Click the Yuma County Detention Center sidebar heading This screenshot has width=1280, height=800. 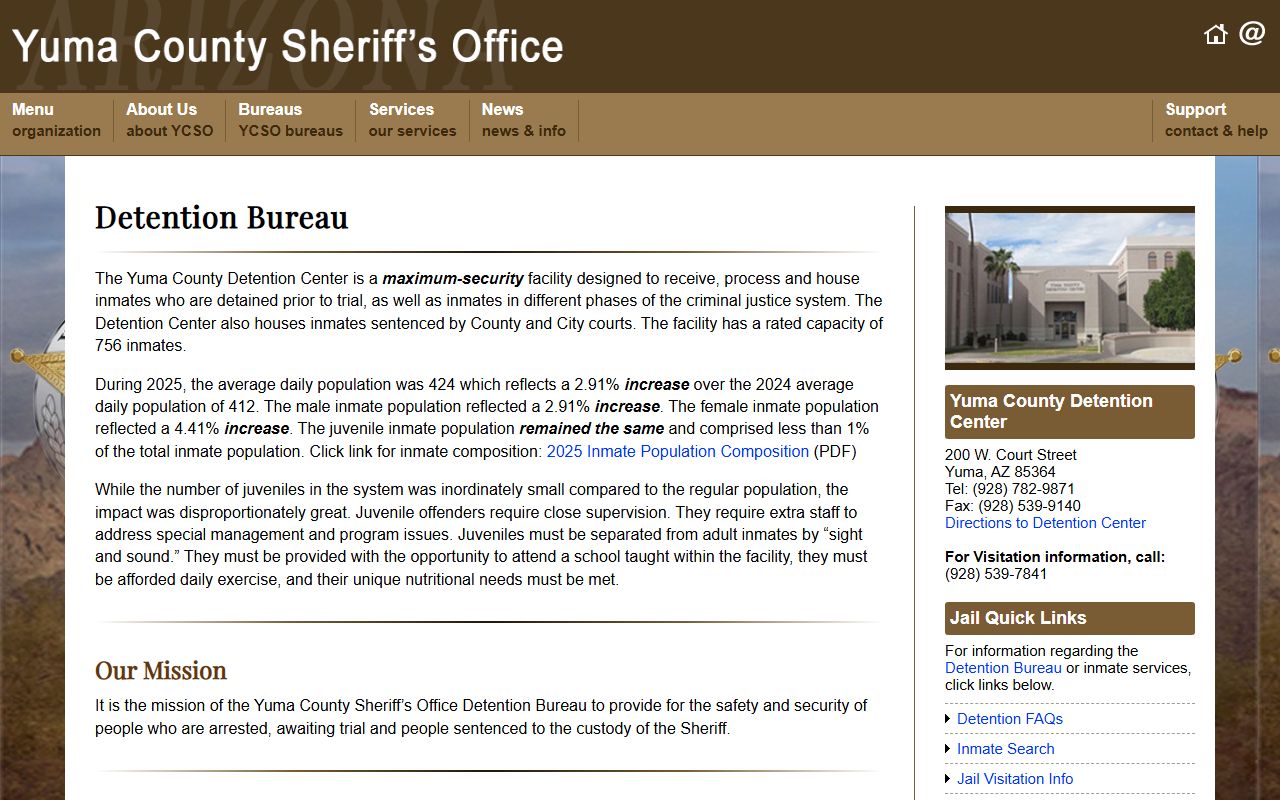(1069, 412)
